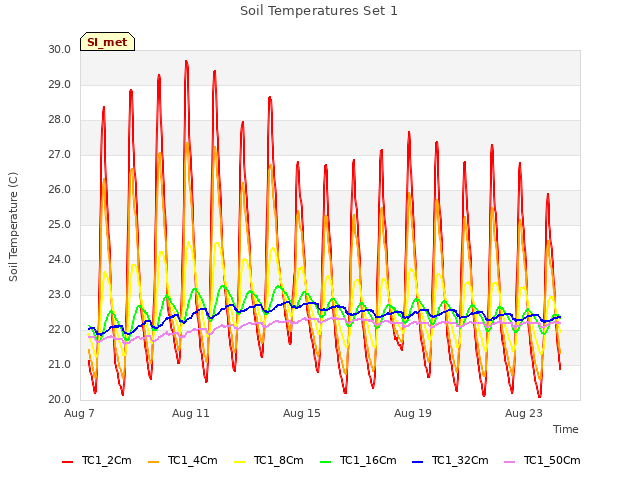Click the Aug 11 date tick label
This screenshot has height=480, width=640.
(x=191, y=413)
